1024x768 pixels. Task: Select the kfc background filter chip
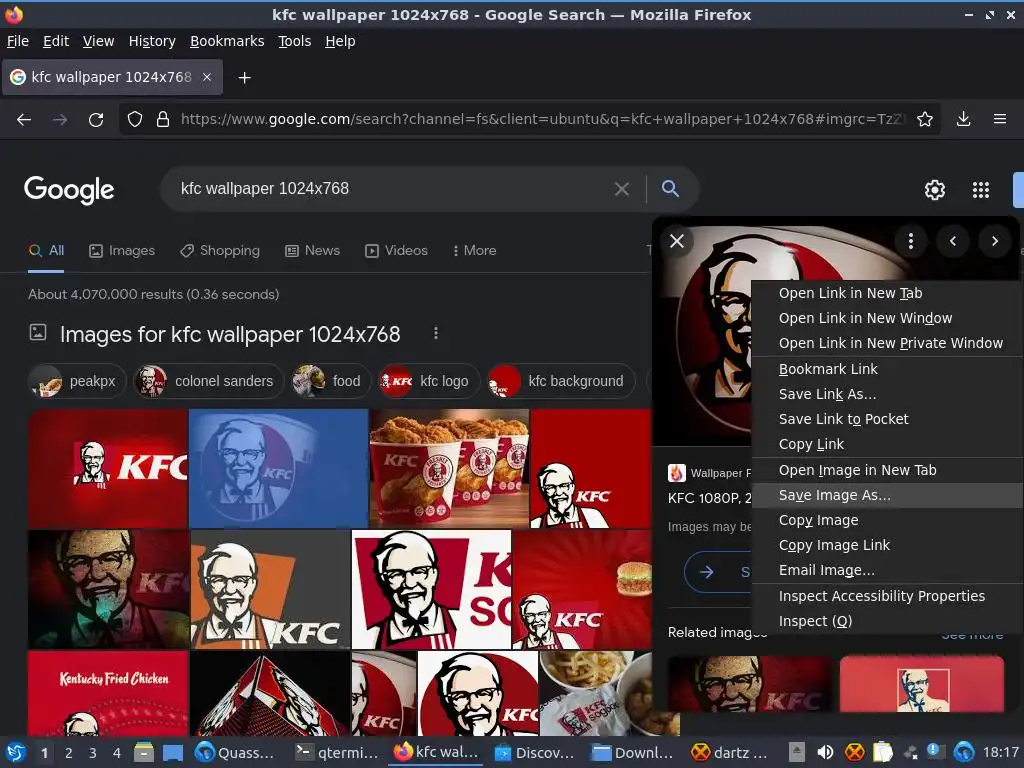561,381
